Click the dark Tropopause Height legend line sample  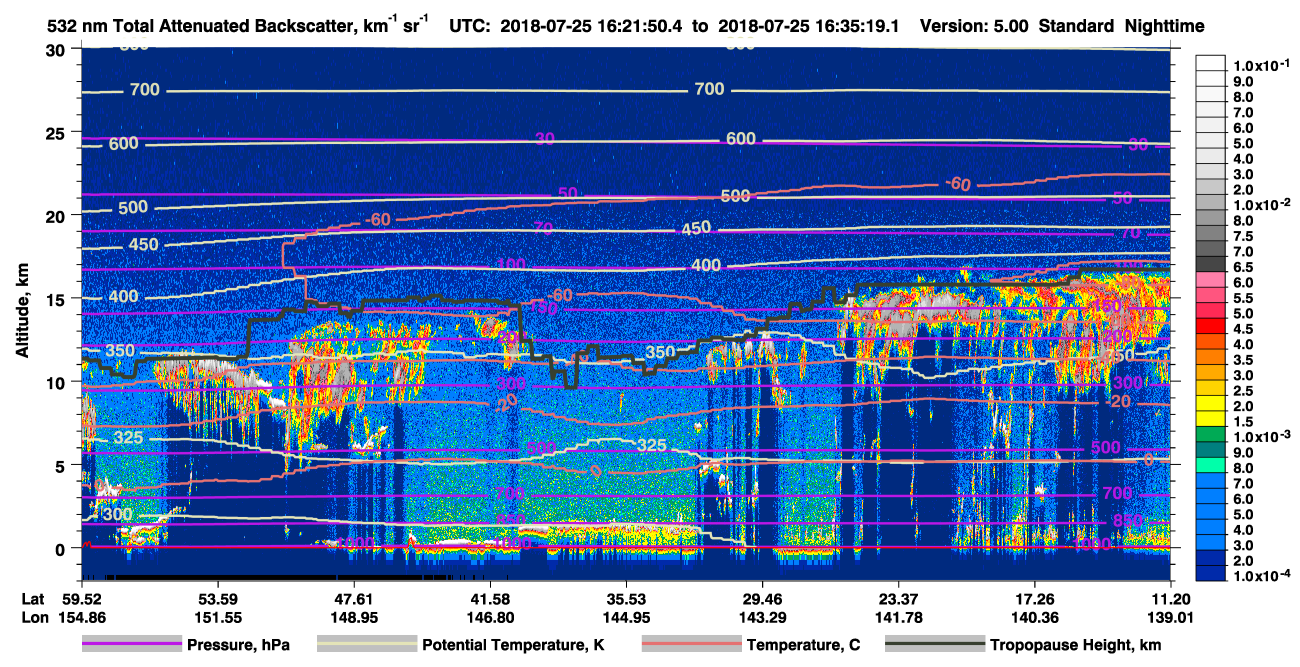click(x=935, y=645)
